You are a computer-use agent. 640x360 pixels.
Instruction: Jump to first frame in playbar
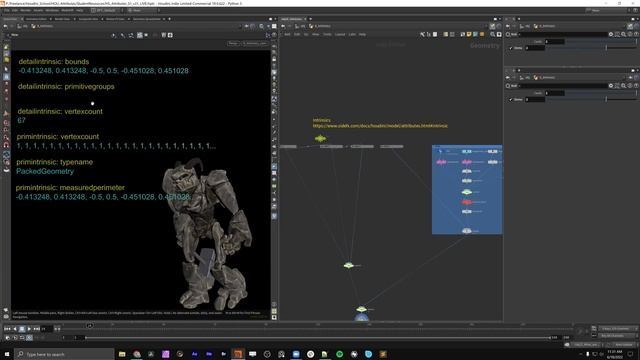click(7, 329)
